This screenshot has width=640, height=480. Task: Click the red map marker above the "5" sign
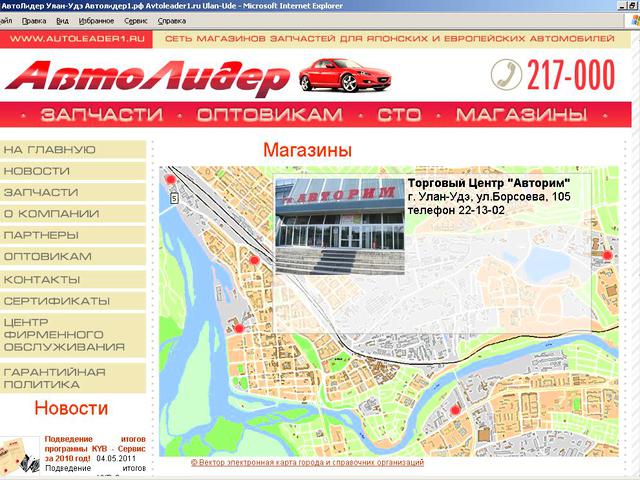pos(170,180)
